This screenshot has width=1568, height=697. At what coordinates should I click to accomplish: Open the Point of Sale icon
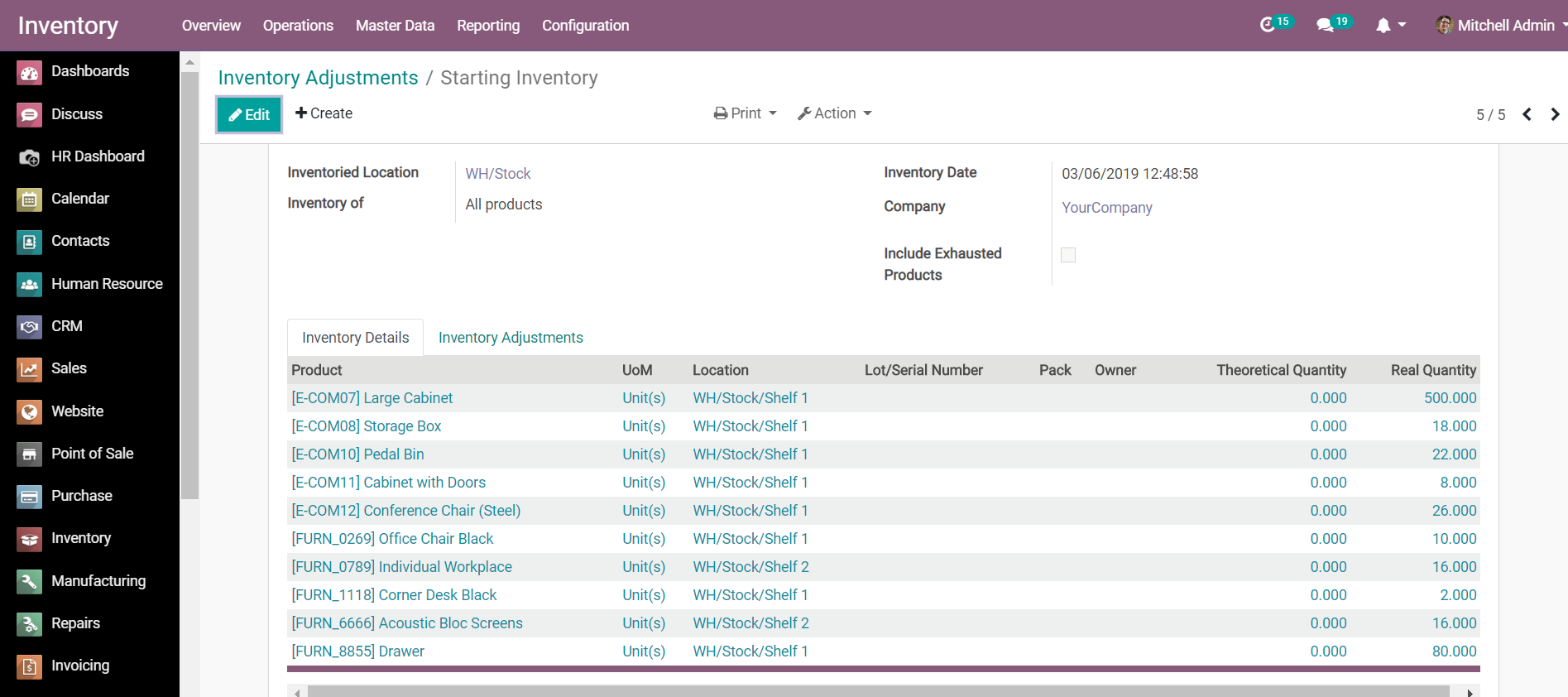[30, 454]
